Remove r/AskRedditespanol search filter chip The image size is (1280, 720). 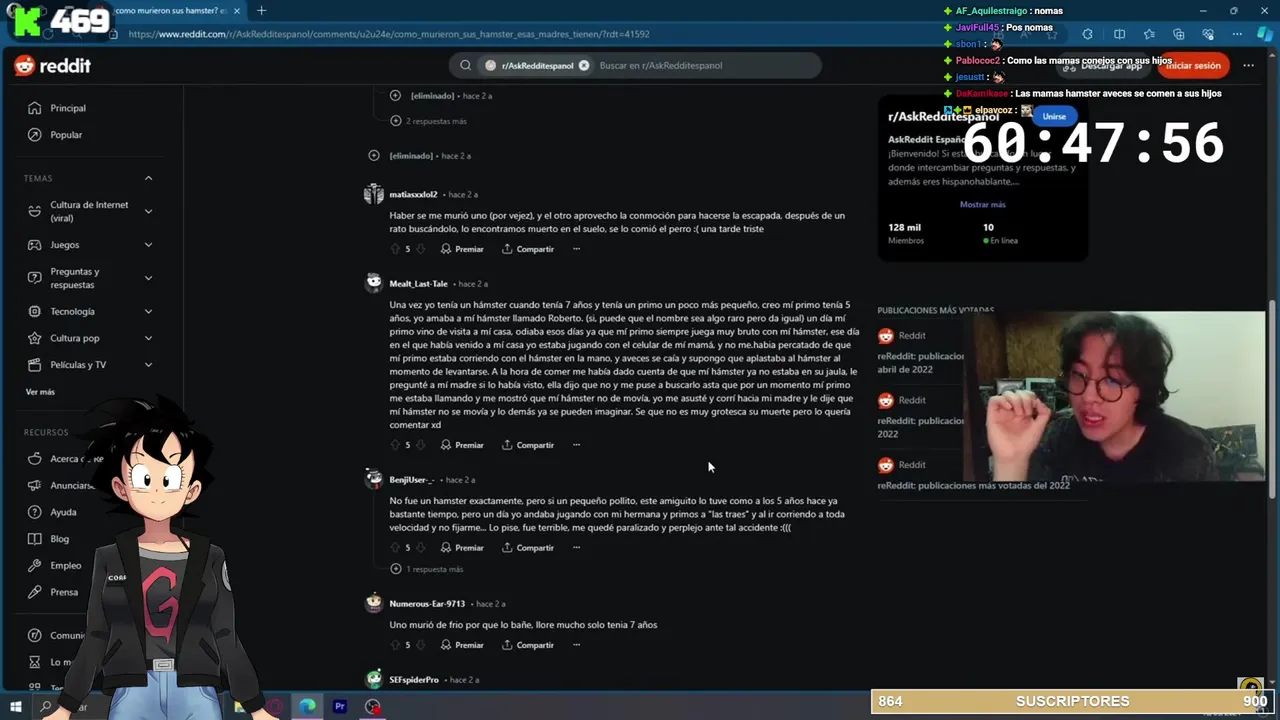584,66
